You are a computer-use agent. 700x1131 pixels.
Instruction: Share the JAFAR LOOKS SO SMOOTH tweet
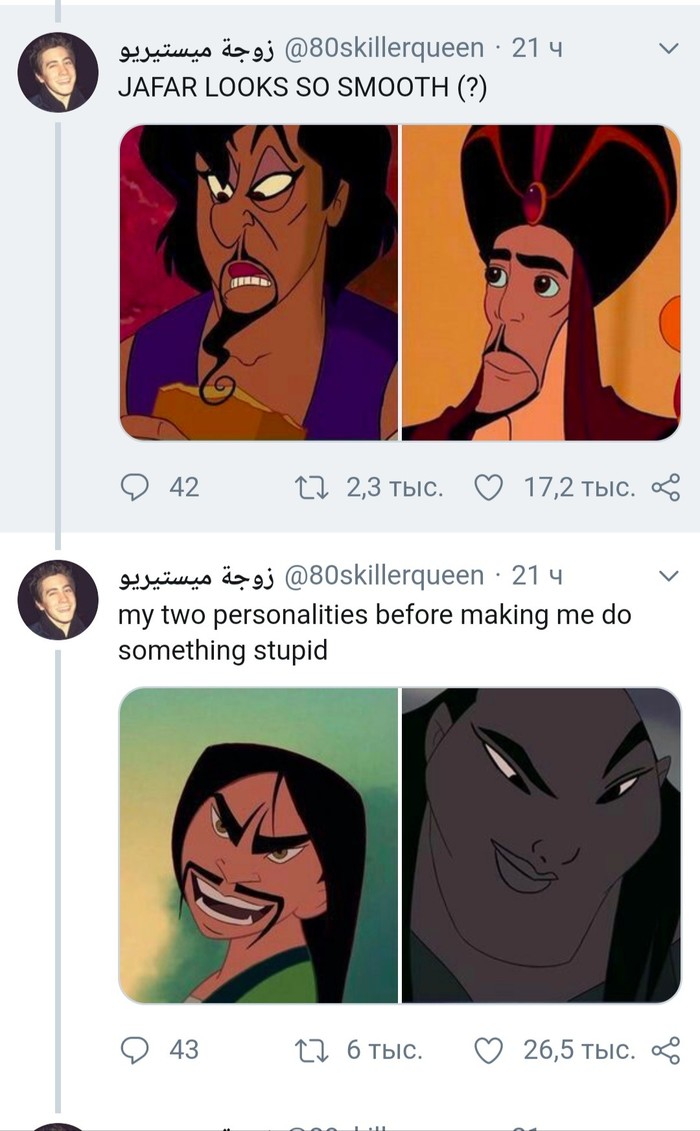(665, 487)
